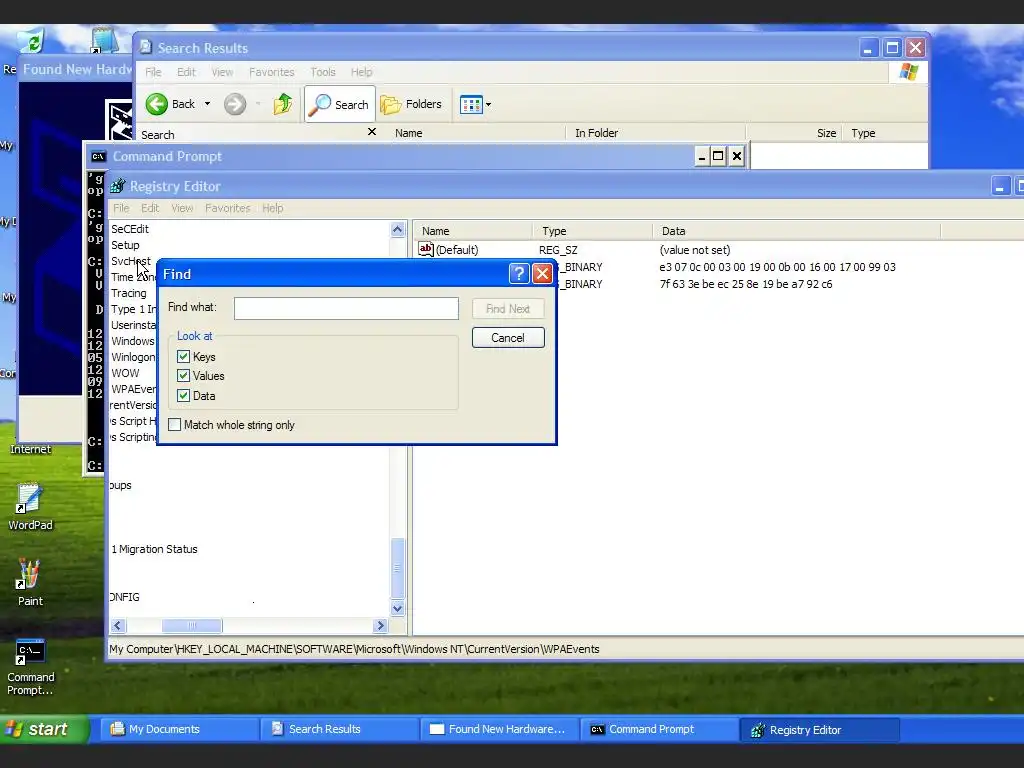
Task: Select the WOW registry key
Action: [x=125, y=373]
